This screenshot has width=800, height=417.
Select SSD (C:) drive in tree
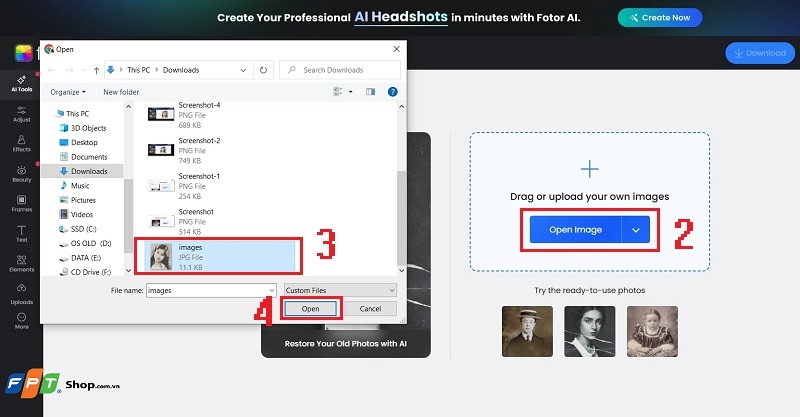pos(83,229)
